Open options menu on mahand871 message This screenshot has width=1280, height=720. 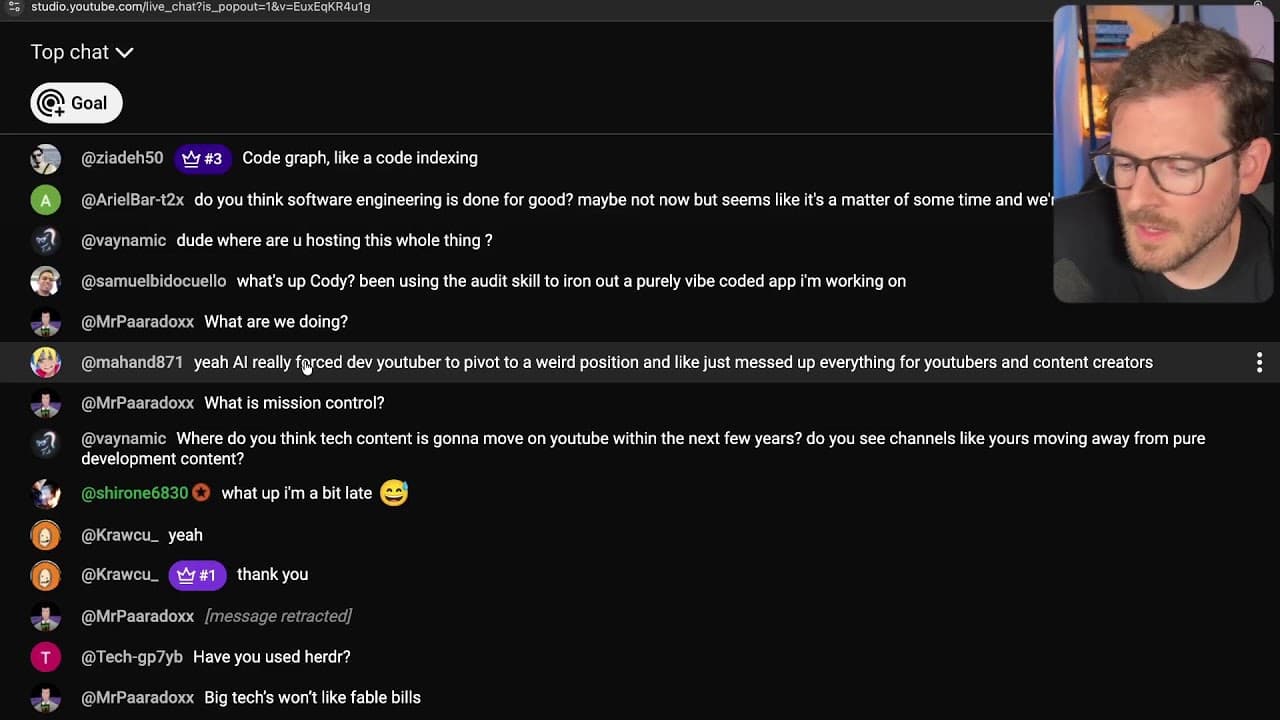click(x=1259, y=362)
